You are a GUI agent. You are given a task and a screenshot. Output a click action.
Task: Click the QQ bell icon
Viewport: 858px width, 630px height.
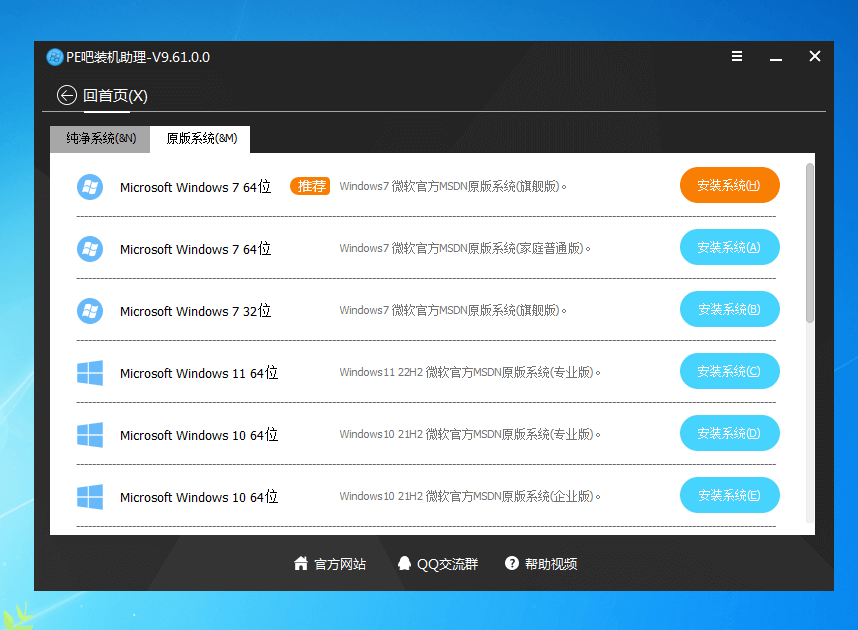(x=404, y=563)
